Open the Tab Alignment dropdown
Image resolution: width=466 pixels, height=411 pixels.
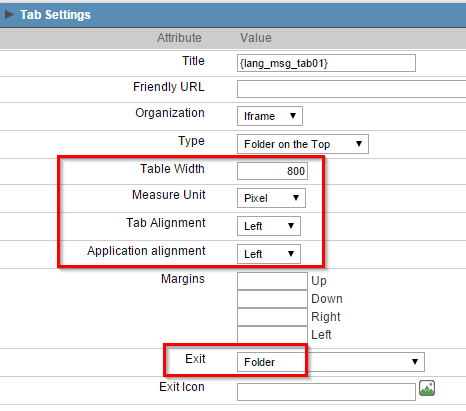(269, 226)
